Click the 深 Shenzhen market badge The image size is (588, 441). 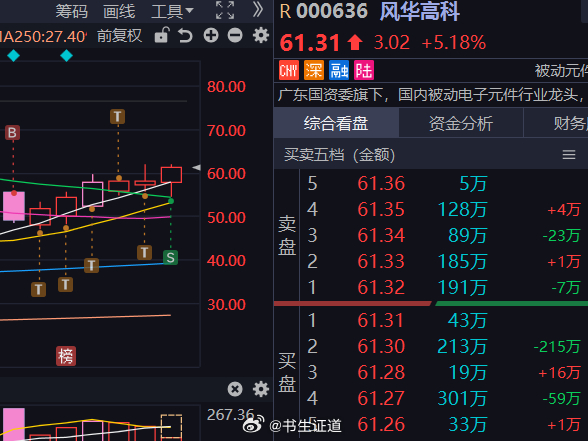pos(314,70)
